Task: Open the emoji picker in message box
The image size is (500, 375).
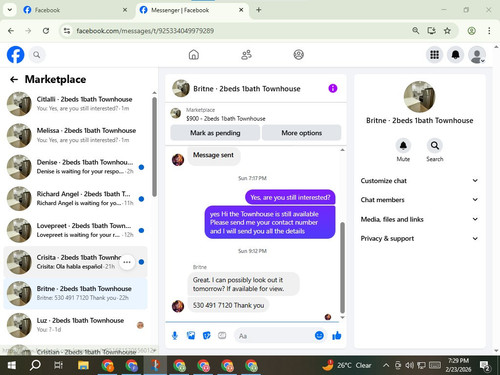Action: [x=319, y=335]
